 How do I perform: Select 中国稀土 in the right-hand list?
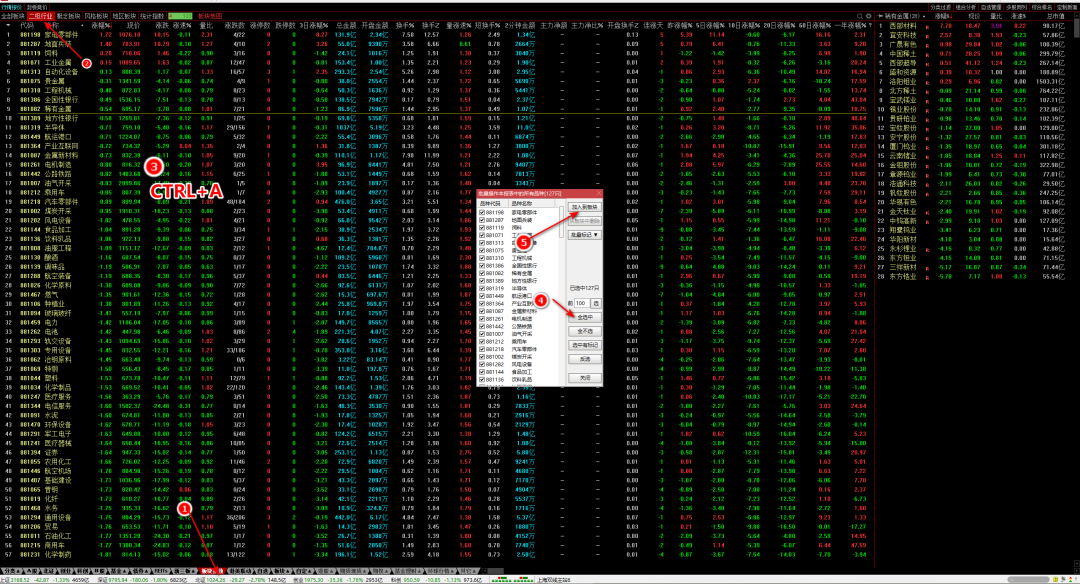pyautogui.click(x=903, y=53)
